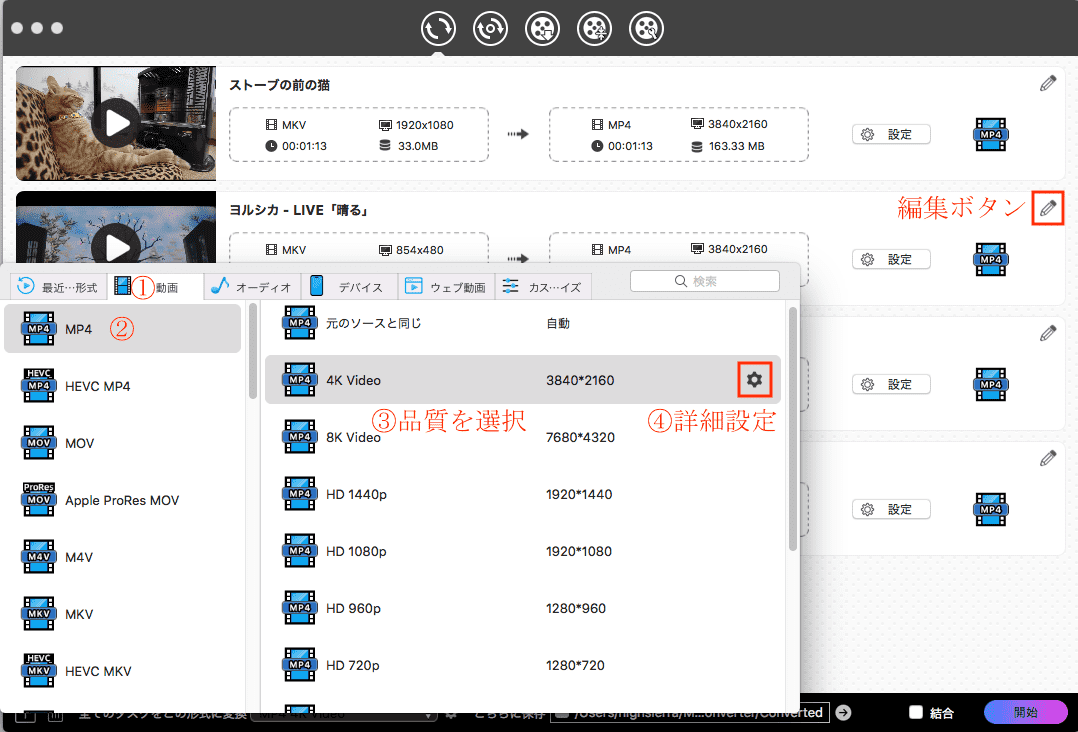Open the video compress icon in toolbar
This screenshot has height=732, width=1078.
[594, 28]
